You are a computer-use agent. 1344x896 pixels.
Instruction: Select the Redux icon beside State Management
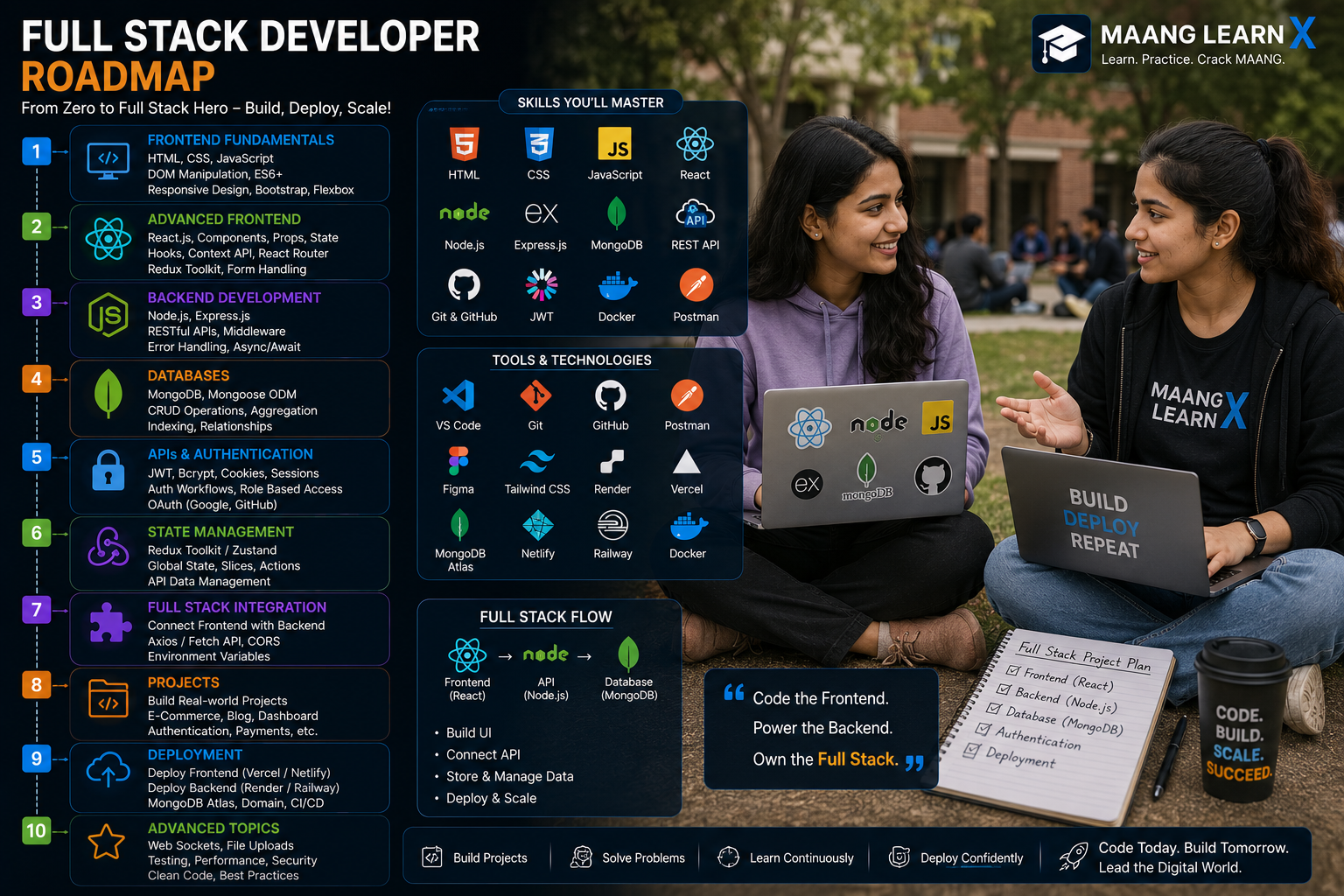coord(108,547)
